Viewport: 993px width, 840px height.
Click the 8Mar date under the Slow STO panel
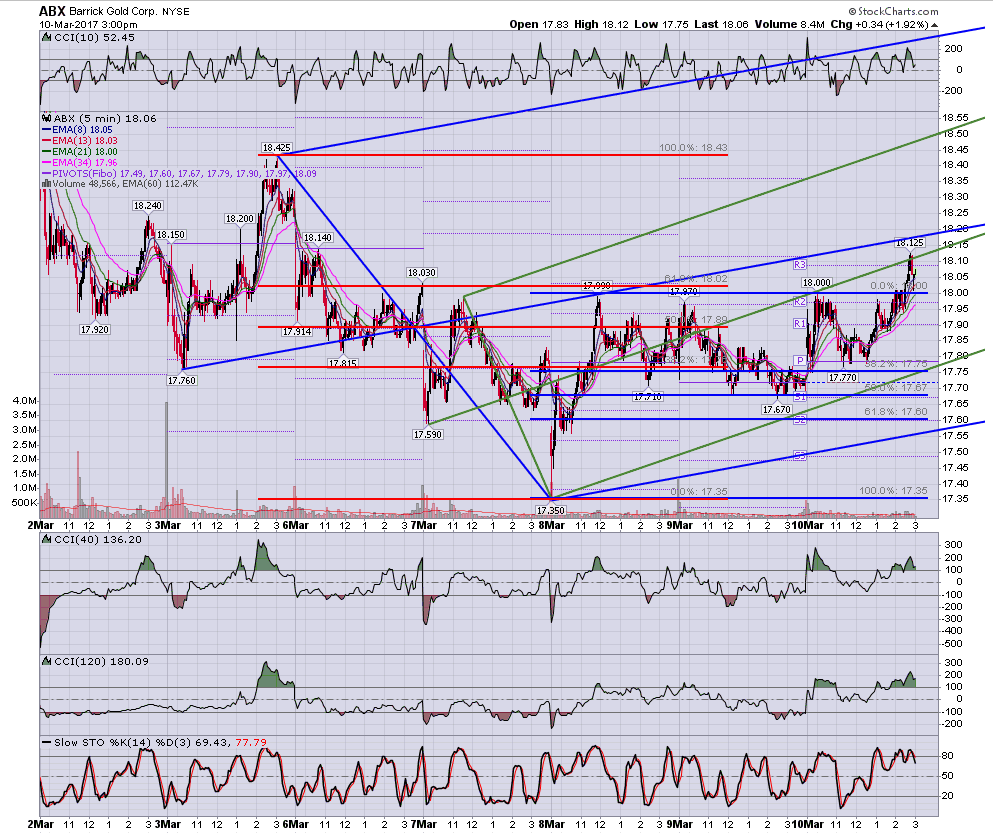pos(551,824)
